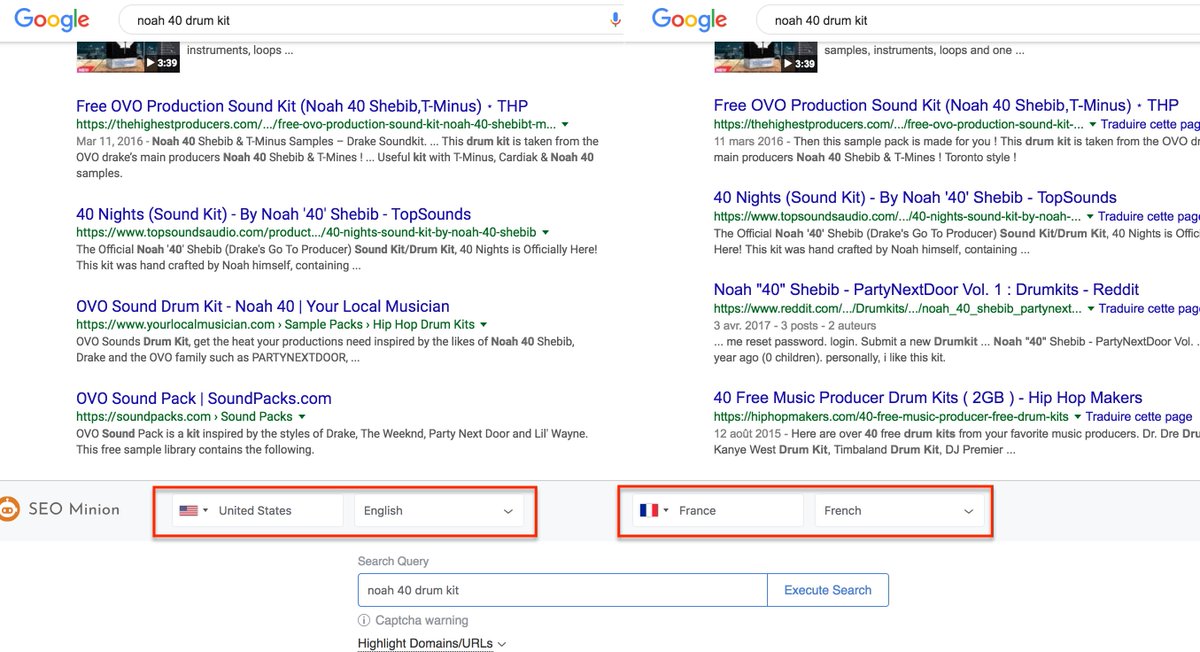Click arrow beside topsoundsaudio.com URL in left pane
Image resolution: width=1200 pixels, height=652 pixels.
(545, 232)
